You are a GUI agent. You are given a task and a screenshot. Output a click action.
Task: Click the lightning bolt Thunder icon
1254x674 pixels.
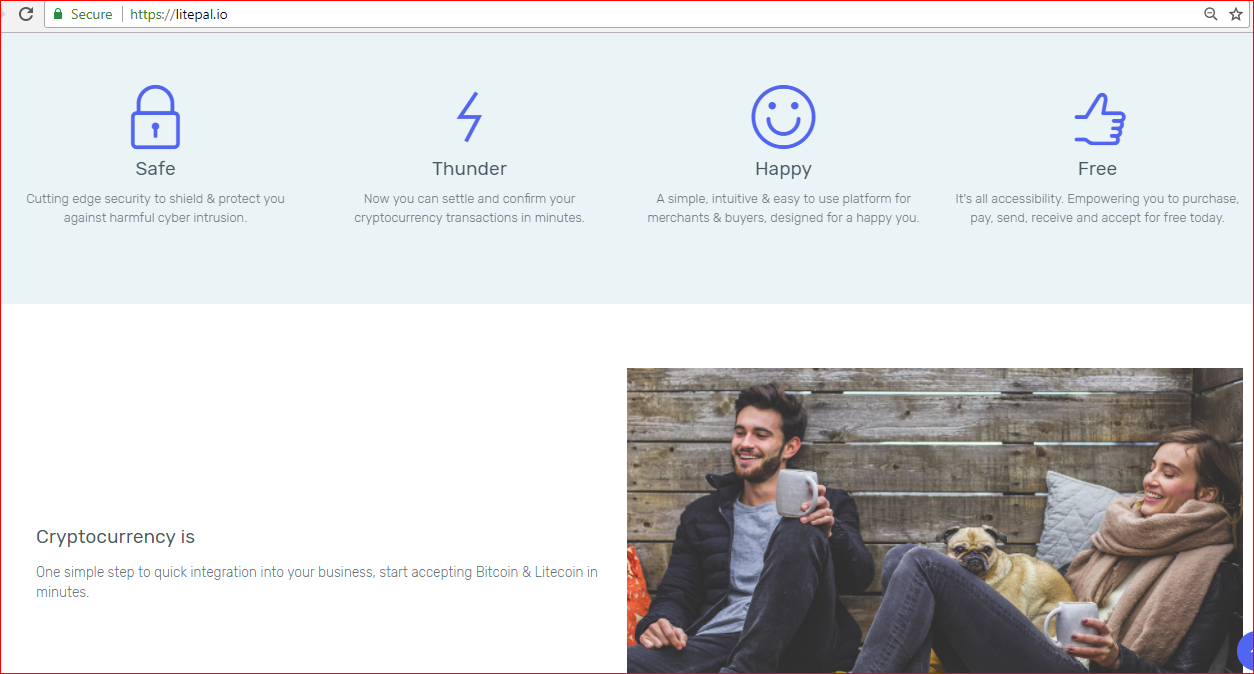(469, 117)
